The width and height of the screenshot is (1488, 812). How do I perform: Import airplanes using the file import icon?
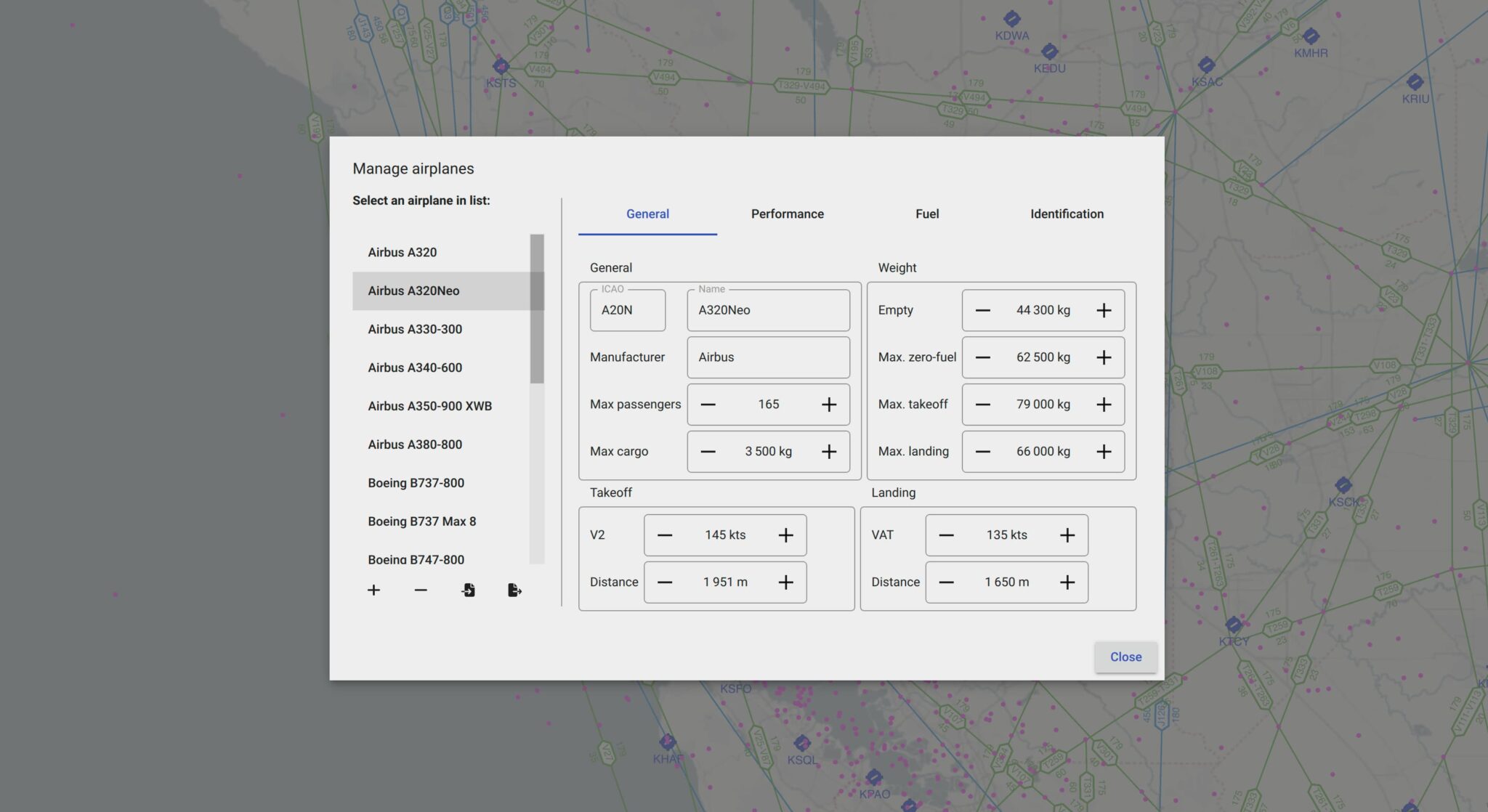(x=468, y=590)
